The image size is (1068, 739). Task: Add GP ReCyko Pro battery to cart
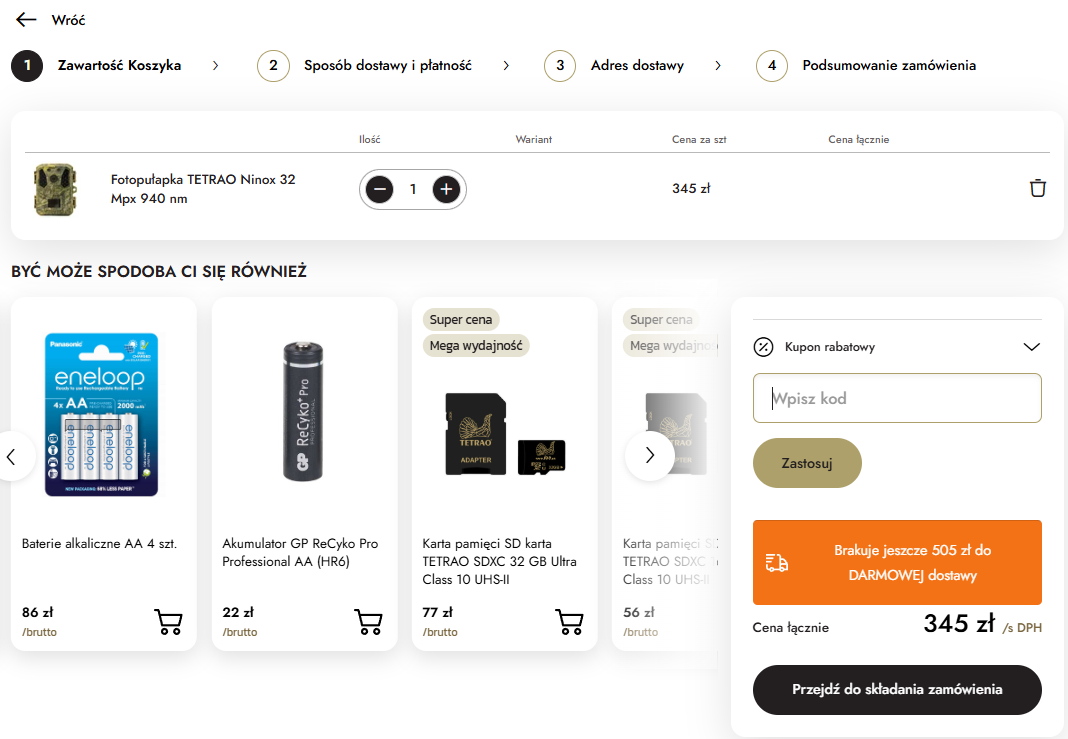(x=369, y=622)
